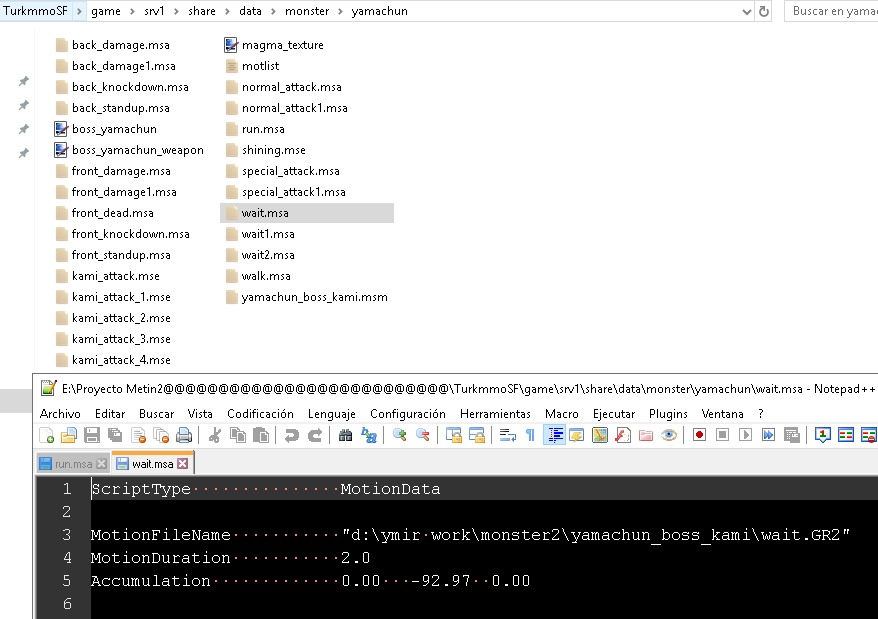The width and height of the screenshot is (878, 619).
Task: Open the Configuración menu
Action: (x=408, y=414)
